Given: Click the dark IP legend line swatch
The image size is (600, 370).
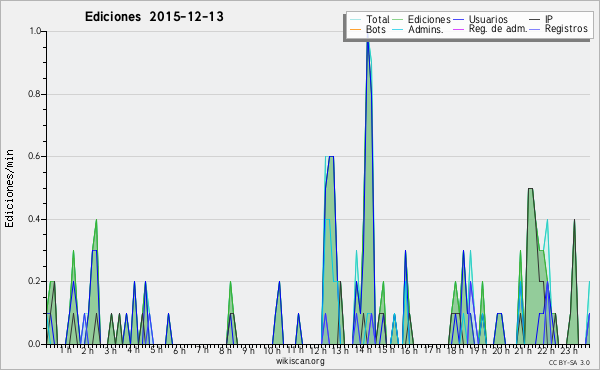Looking at the screenshot, I should (535, 20).
